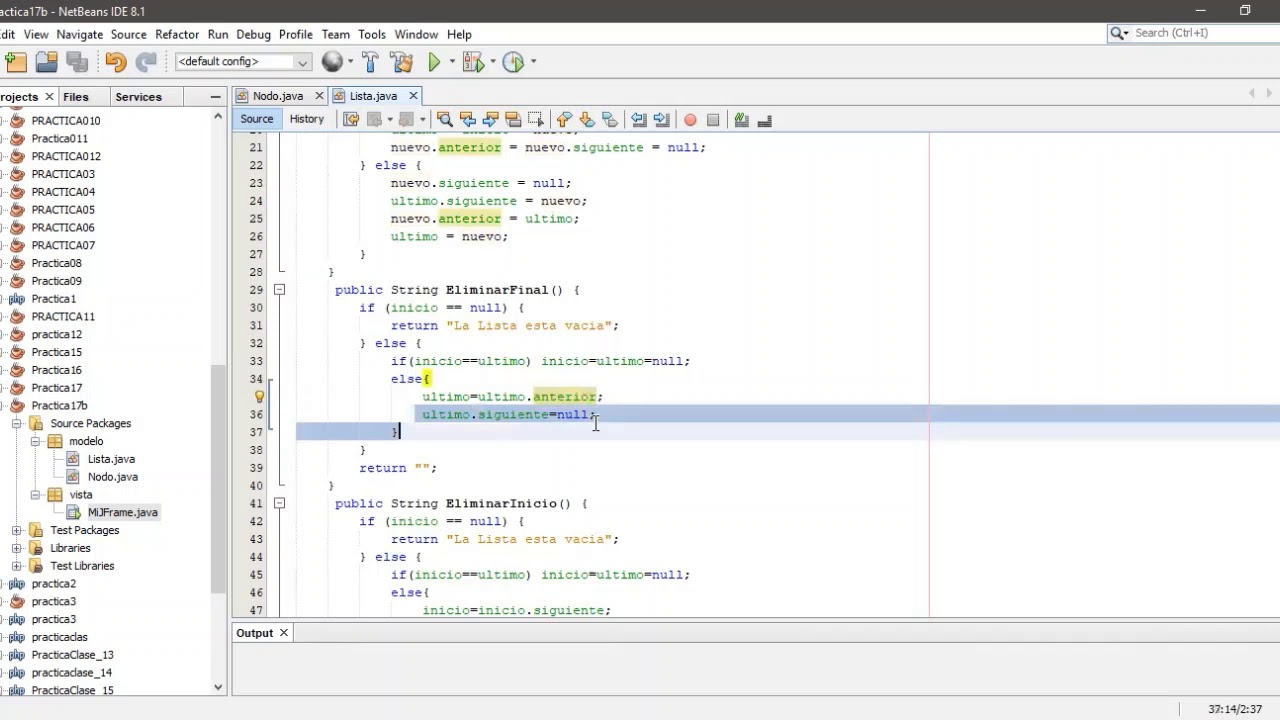Click the scroll-down arrow in Projects panel
Viewport: 1280px width, 720px height.
point(218,687)
